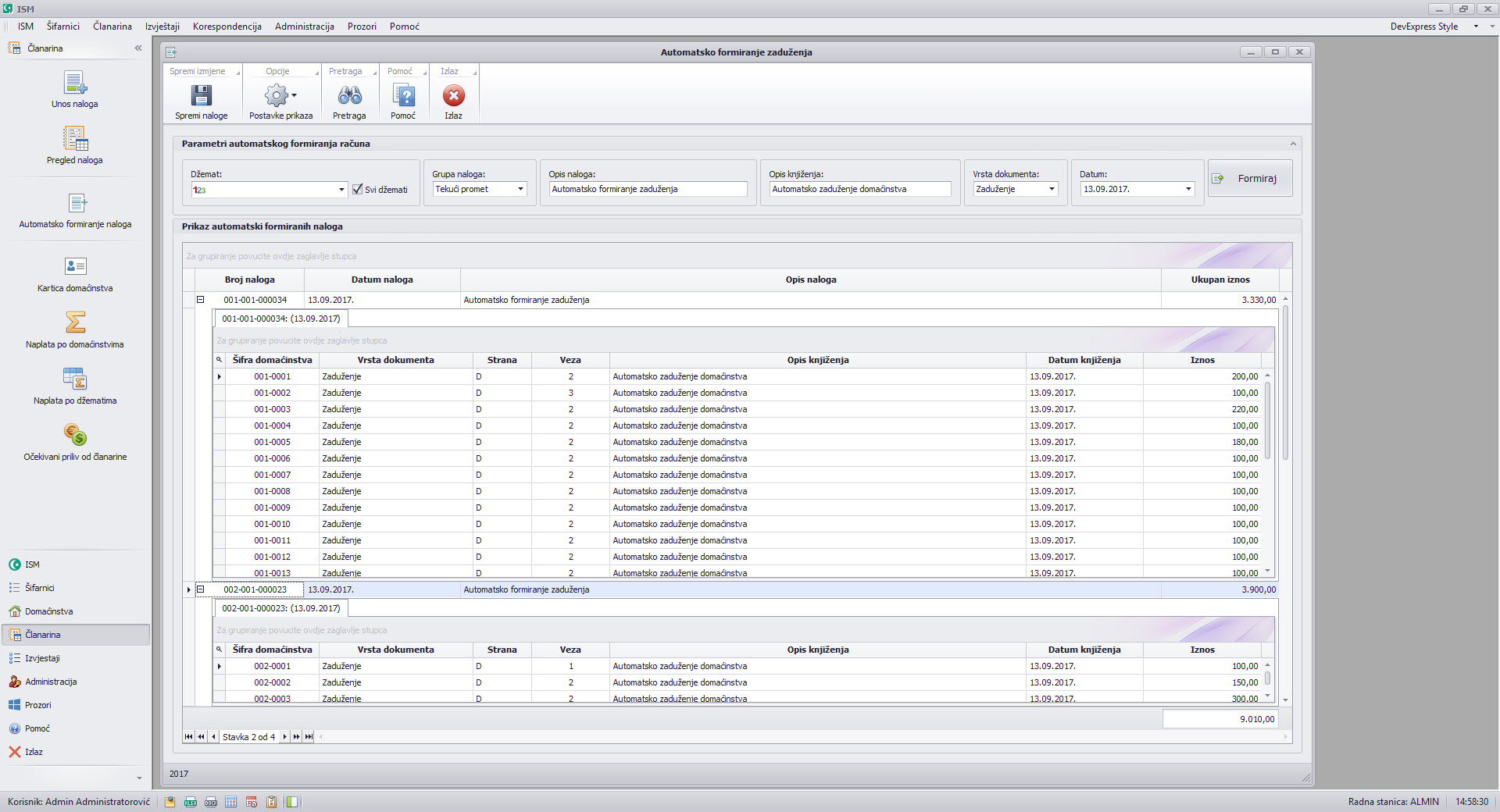Go to previous record in navigator
1500x812 pixels.
point(213,737)
